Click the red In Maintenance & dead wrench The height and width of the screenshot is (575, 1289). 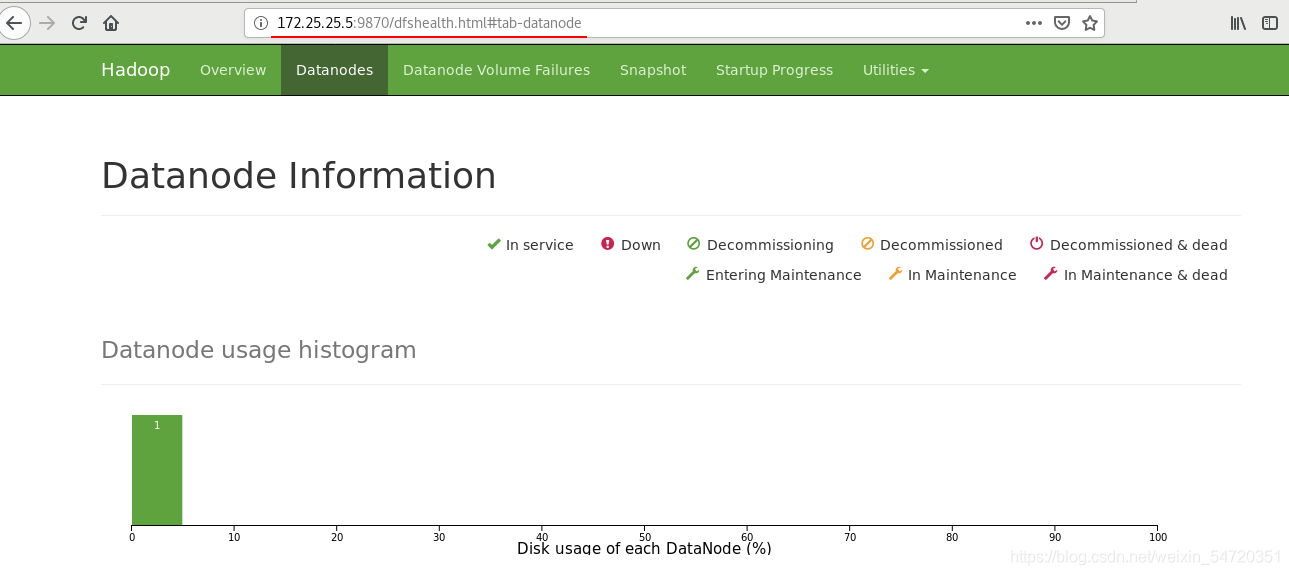tap(1050, 274)
